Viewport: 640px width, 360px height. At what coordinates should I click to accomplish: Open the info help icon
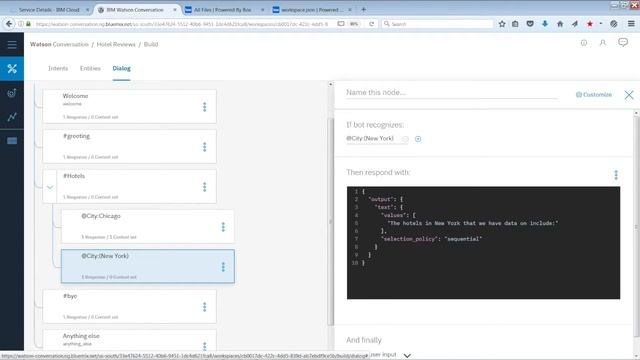tap(584, 43)
